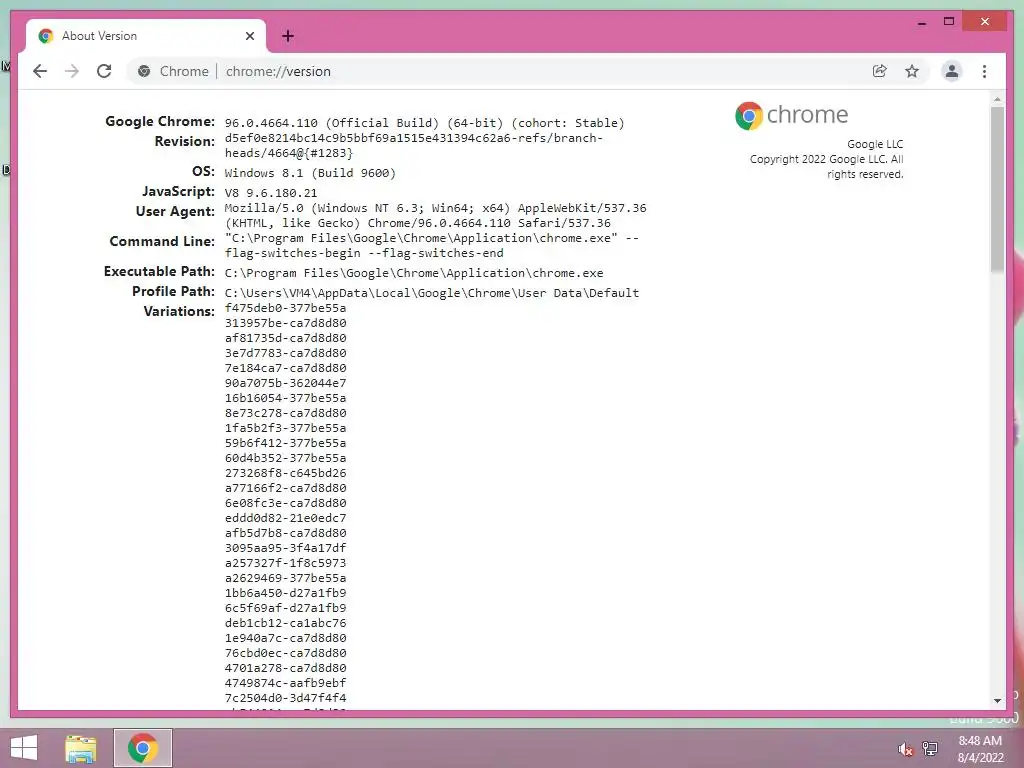Click variation a77166f2-ca7d8d80
The height and width of the screenshot is (768, 1024).
(x=285, y=488)
